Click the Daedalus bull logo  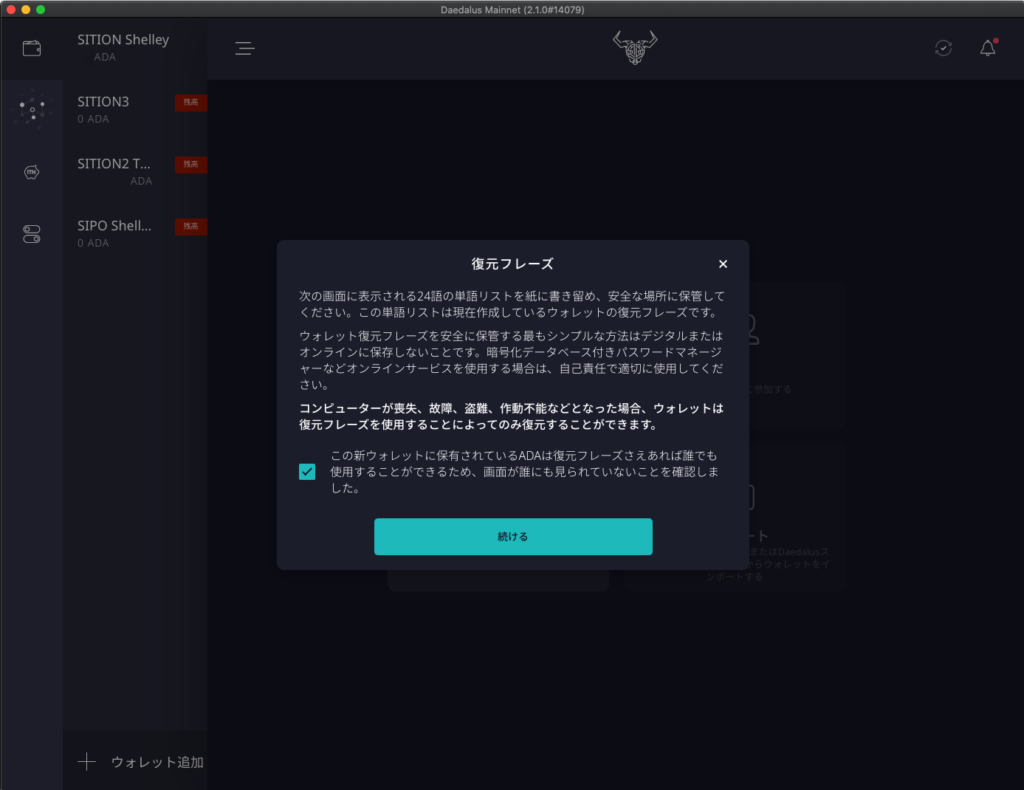pyautogui.click(x=635, y=48)
